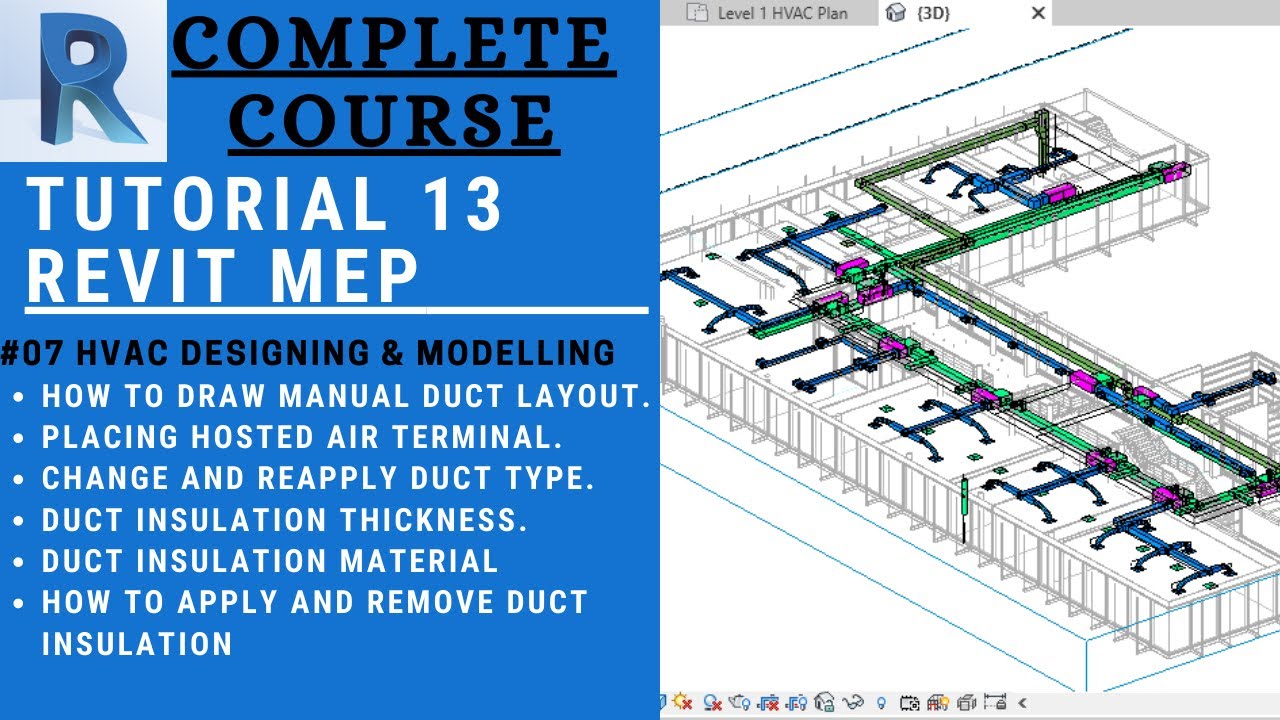Toggle Show Analytical Model icon
This screenshot has width=1280, height=720.
coord(938,702)
